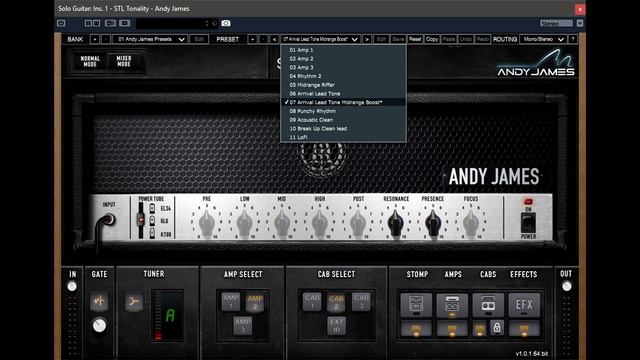This screenshot has height=360, width=640.
Task: Click the Bank minus button
Action: (105, 39)
